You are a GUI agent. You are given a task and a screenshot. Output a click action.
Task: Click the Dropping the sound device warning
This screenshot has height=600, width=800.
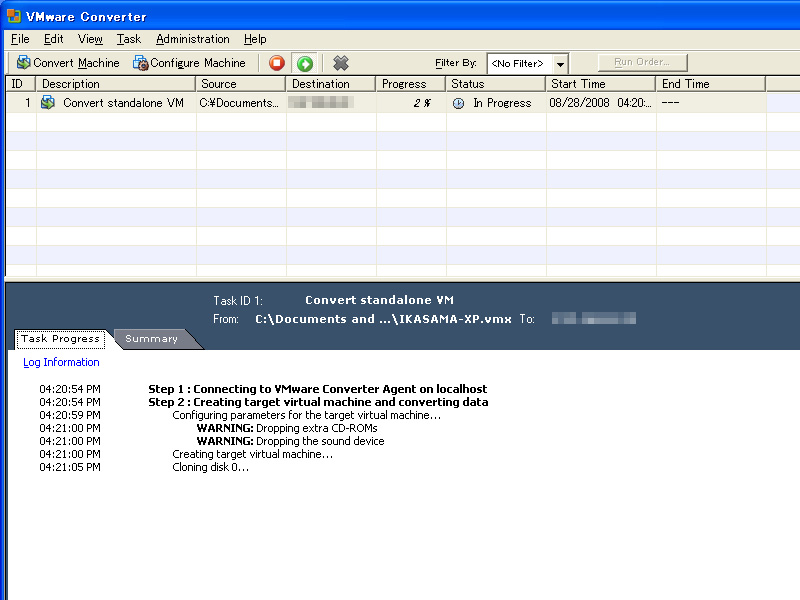[x=290, y=441]
